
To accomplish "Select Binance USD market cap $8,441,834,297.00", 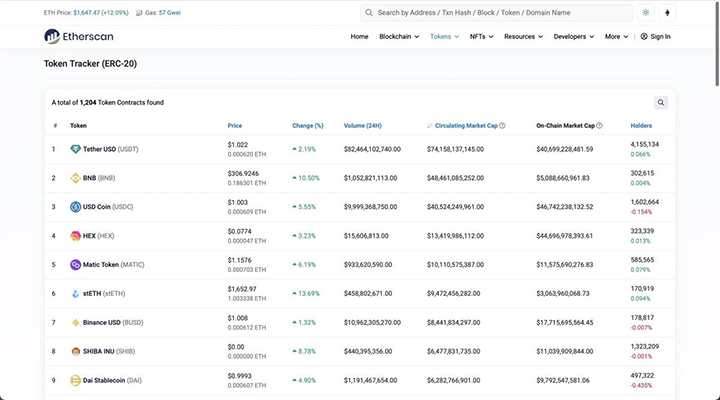I will point(454,323).
